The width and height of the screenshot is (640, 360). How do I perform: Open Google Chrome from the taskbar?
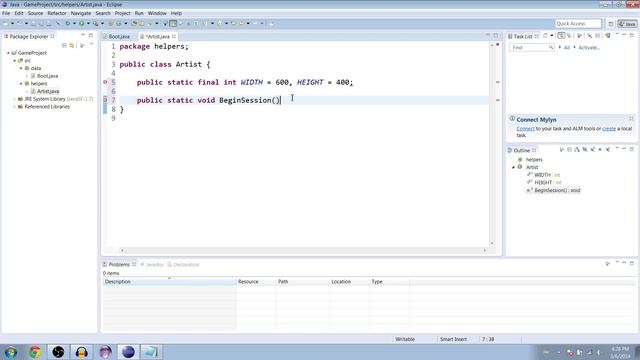point(35,352)
